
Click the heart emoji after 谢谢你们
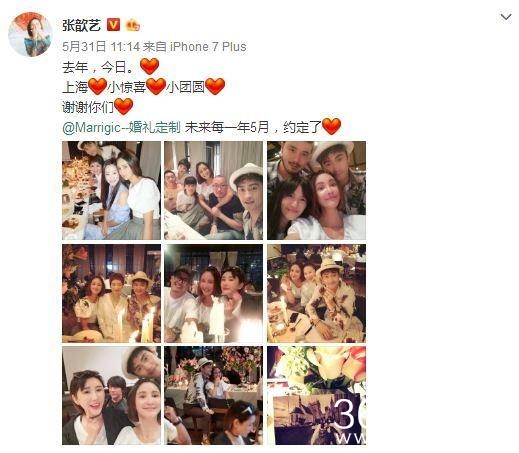[x=124, y=107]
